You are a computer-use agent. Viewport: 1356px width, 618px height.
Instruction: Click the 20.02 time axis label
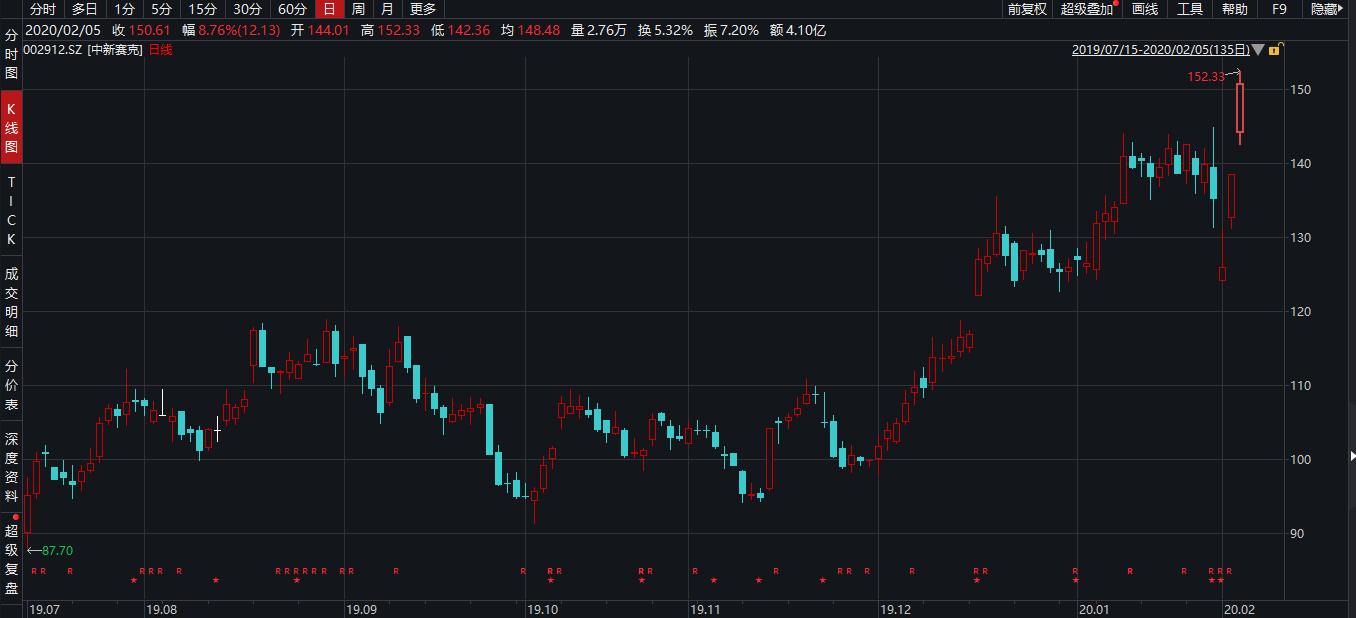tap(1241, 609)
